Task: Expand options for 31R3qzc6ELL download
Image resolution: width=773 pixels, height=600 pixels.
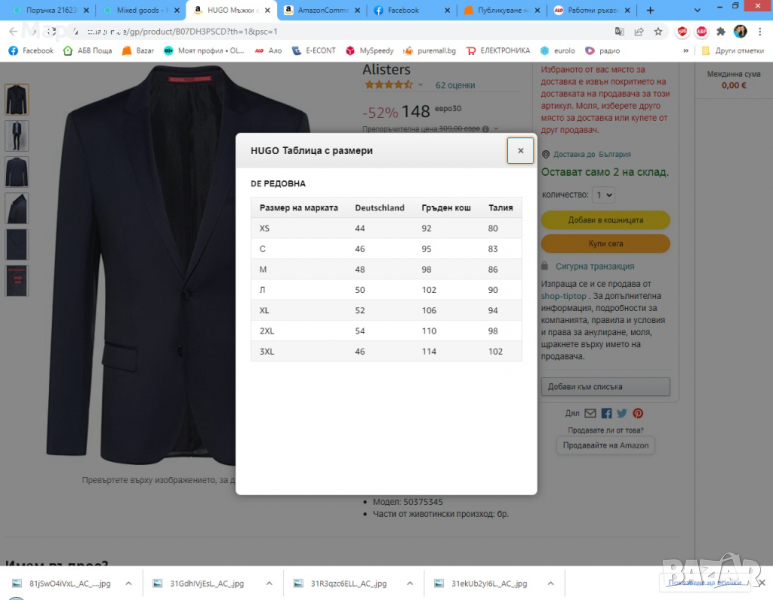Action: (410, 583)
